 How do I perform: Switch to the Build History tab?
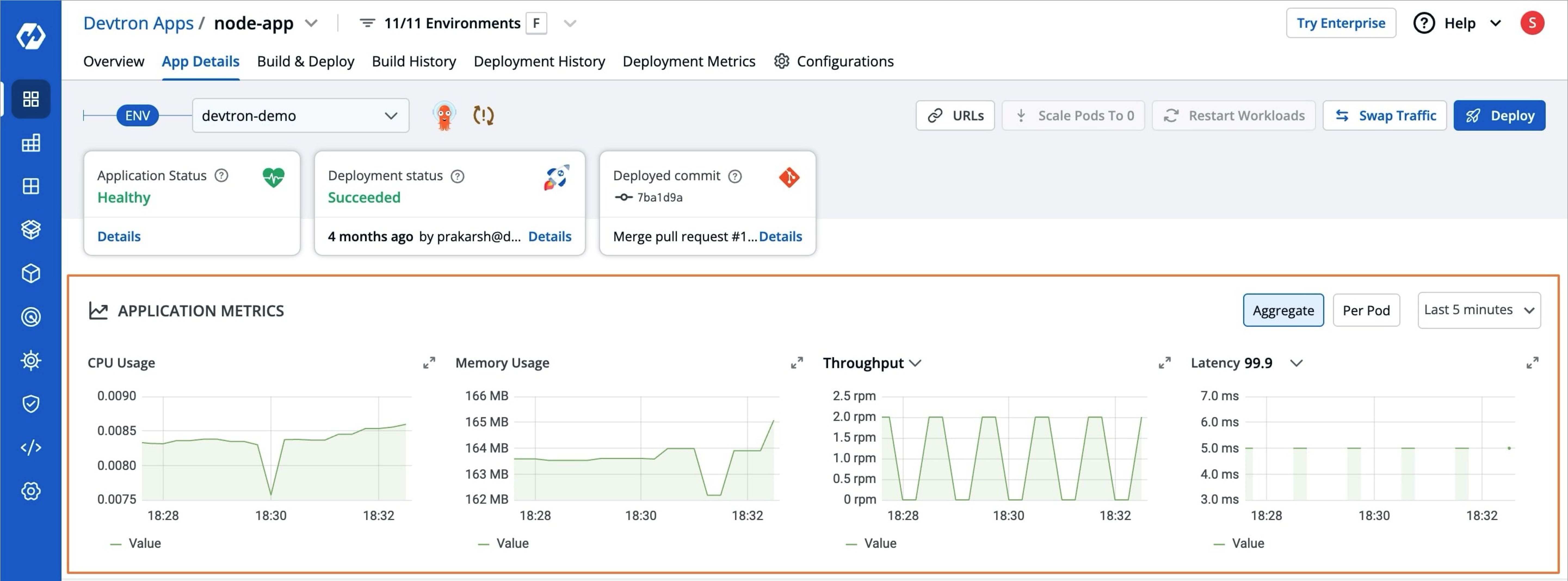[414, 61]
